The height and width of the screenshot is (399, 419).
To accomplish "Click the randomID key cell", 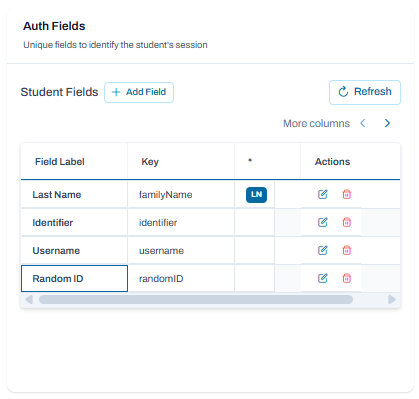I will 181,279.
